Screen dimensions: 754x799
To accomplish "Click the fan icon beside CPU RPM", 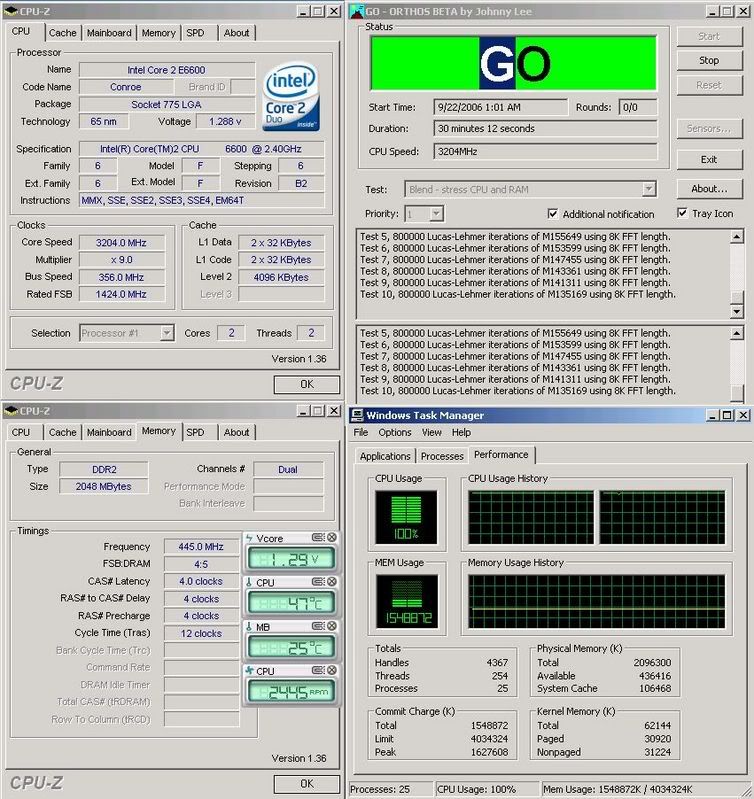I will tap(250, 671).
